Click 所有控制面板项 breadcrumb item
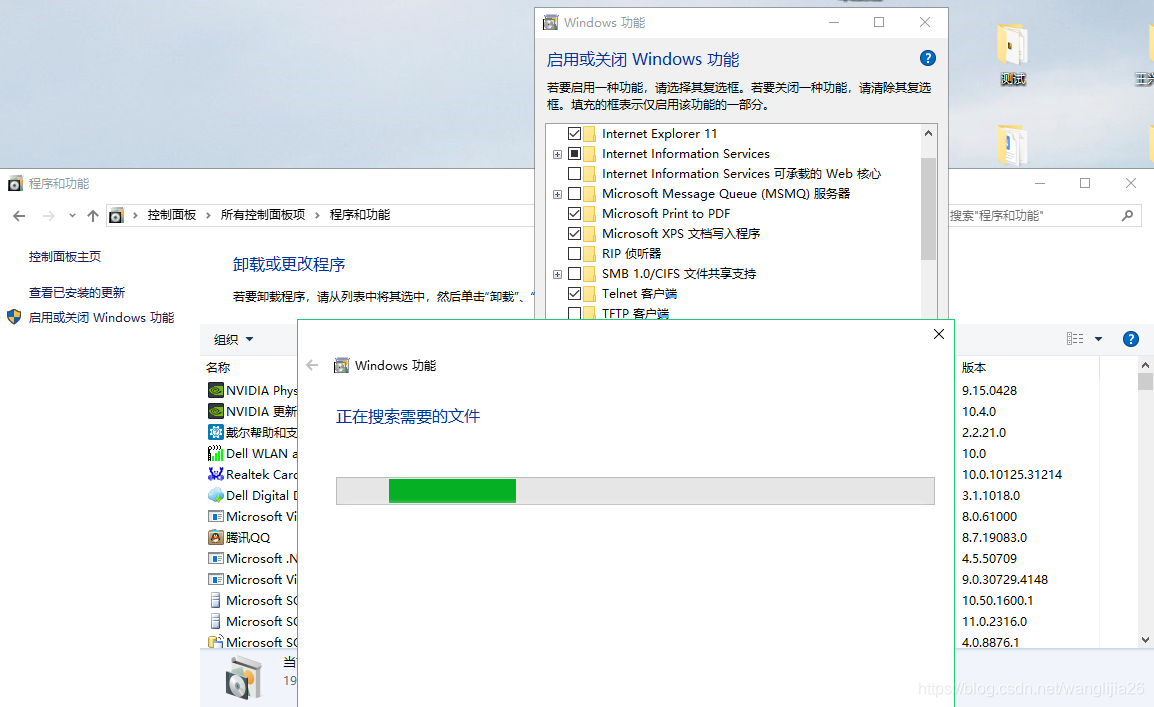 click(263, 215)
